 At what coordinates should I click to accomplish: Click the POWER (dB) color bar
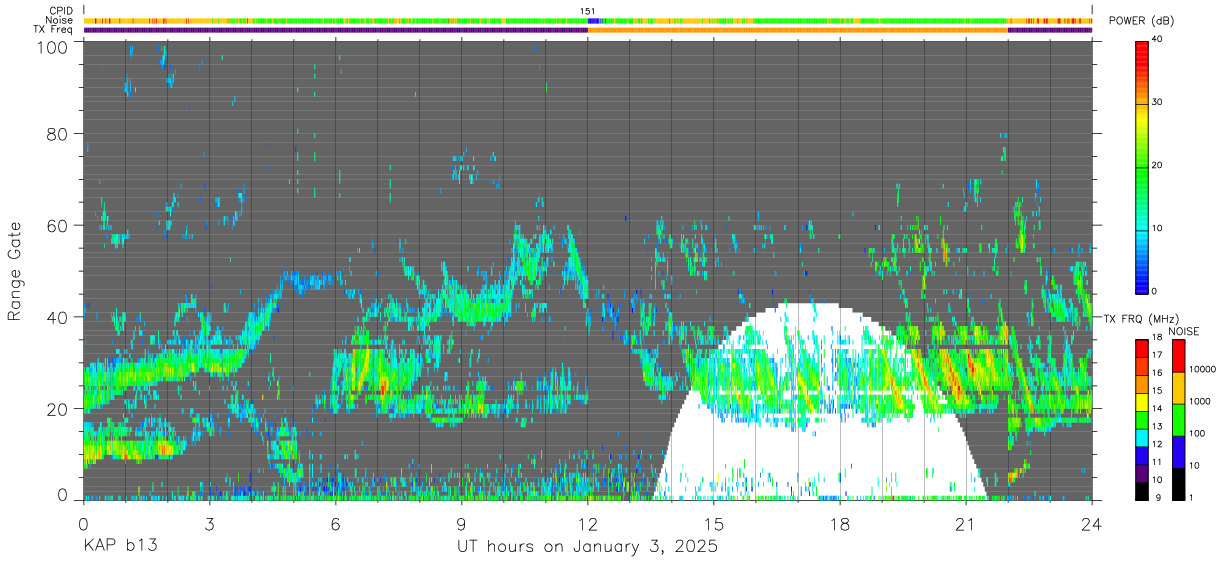[x=1142, y=166]
